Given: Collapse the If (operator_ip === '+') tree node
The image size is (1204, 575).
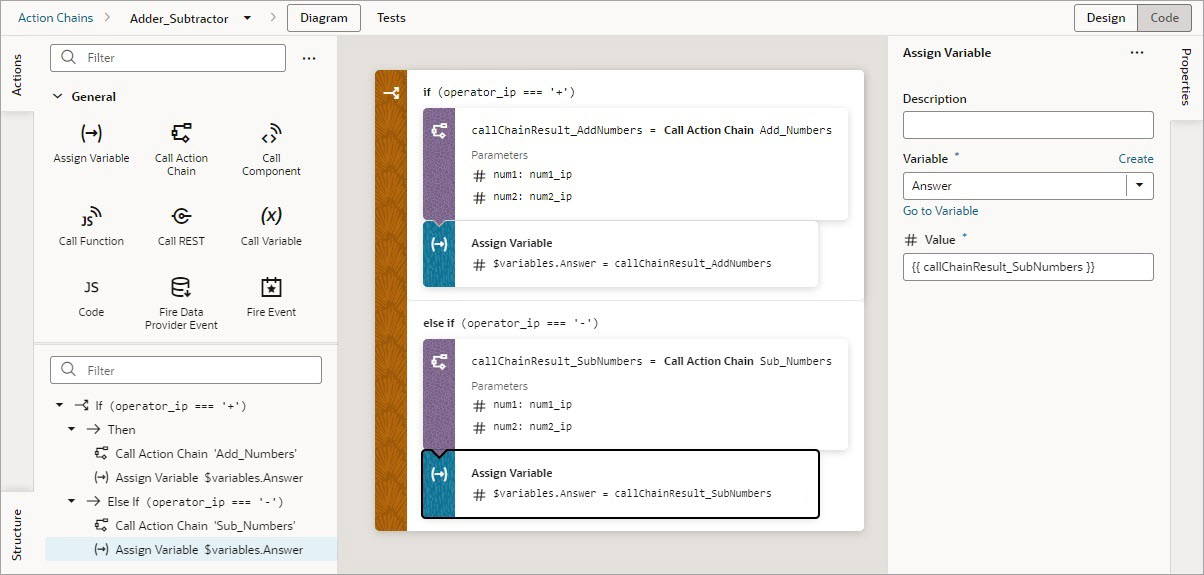Looking at the screenshot, I should (59, 406).
